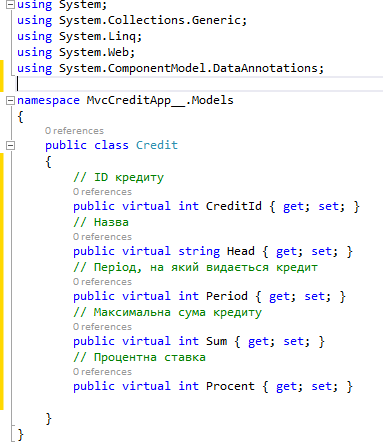Click the Procent property name
This screenshot has width=383, height=448.
point(230,386)
